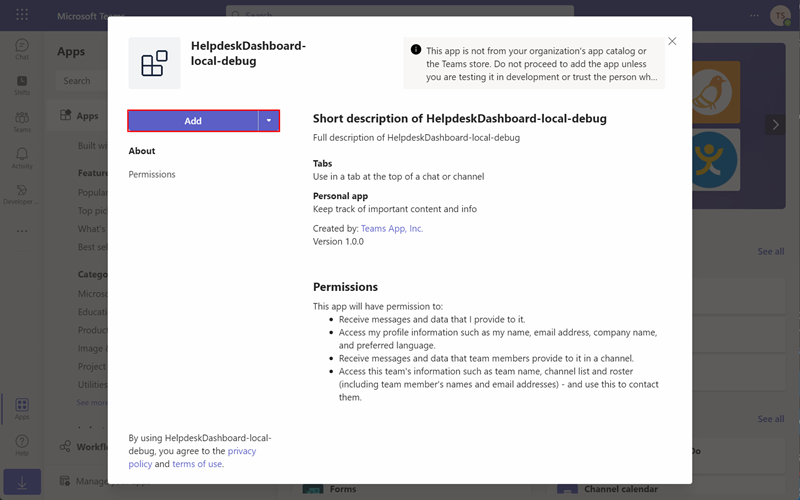Click the download desktop app button
The height and width of the screenshot is (500, 800).
22,483
